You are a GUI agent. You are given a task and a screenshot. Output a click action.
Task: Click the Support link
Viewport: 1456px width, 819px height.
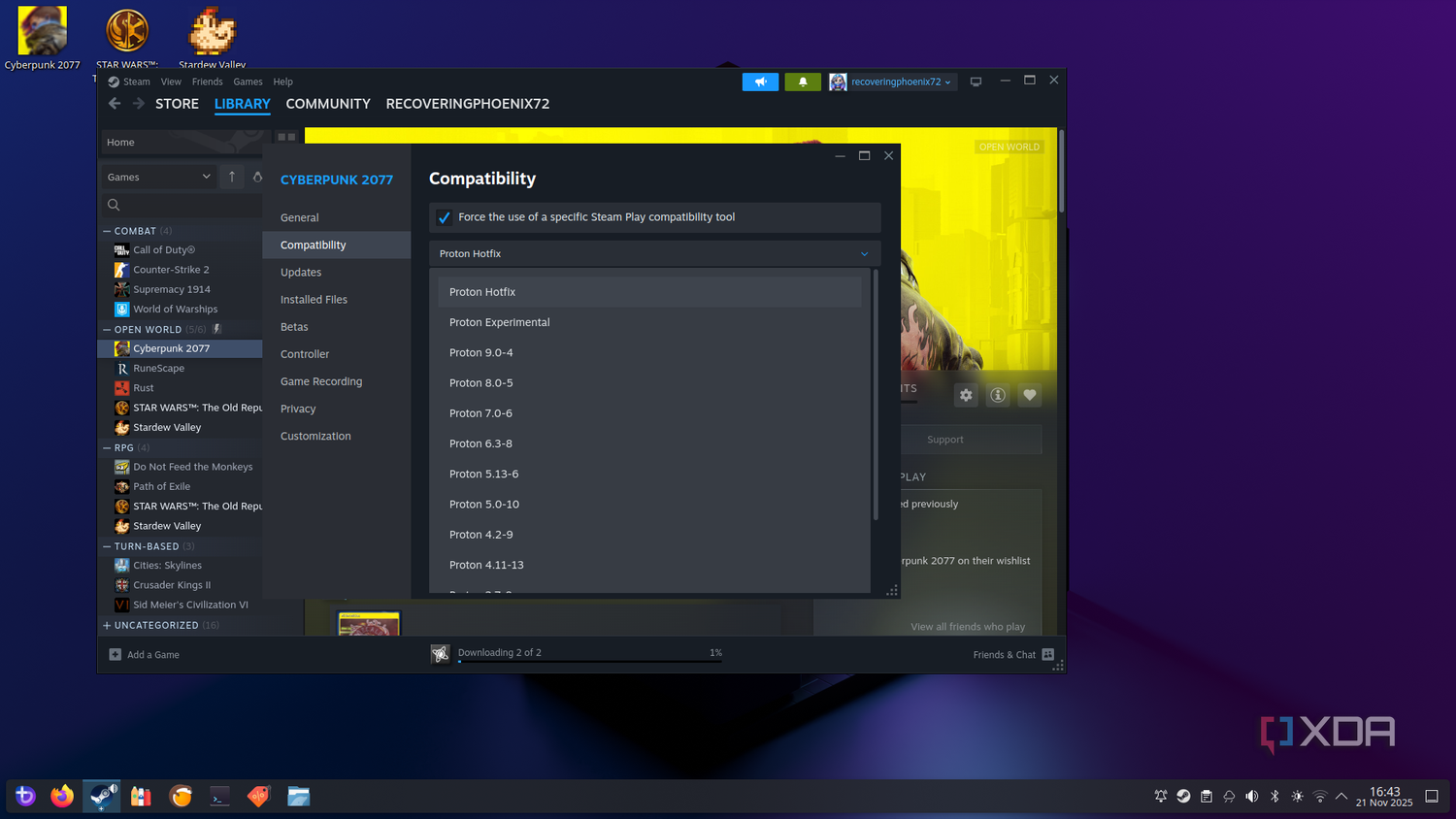pyautogui.click(x=944, y=440)
